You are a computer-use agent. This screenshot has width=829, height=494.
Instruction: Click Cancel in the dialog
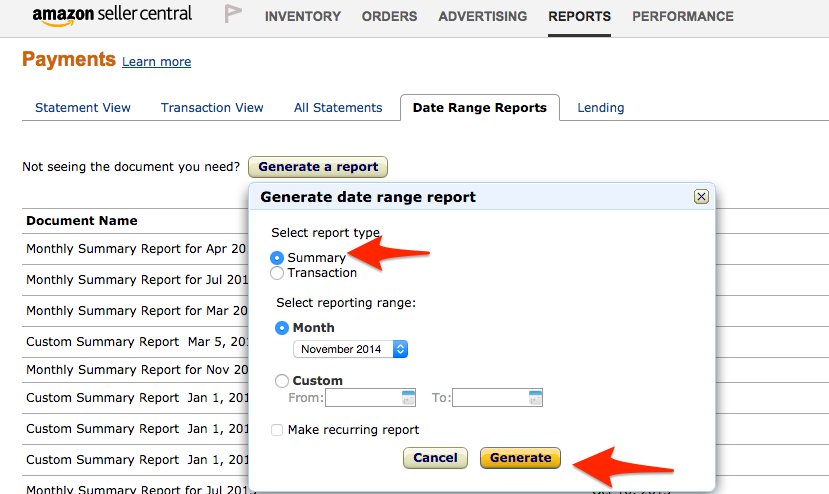435,458
